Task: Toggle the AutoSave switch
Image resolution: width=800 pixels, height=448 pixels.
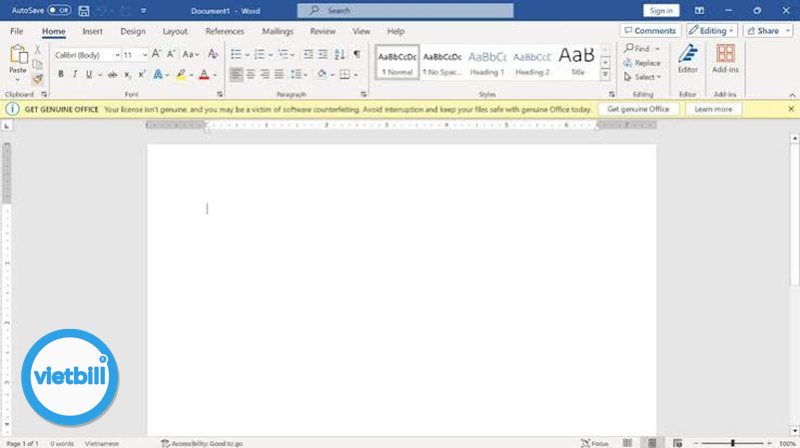Action: coord(59,10)
